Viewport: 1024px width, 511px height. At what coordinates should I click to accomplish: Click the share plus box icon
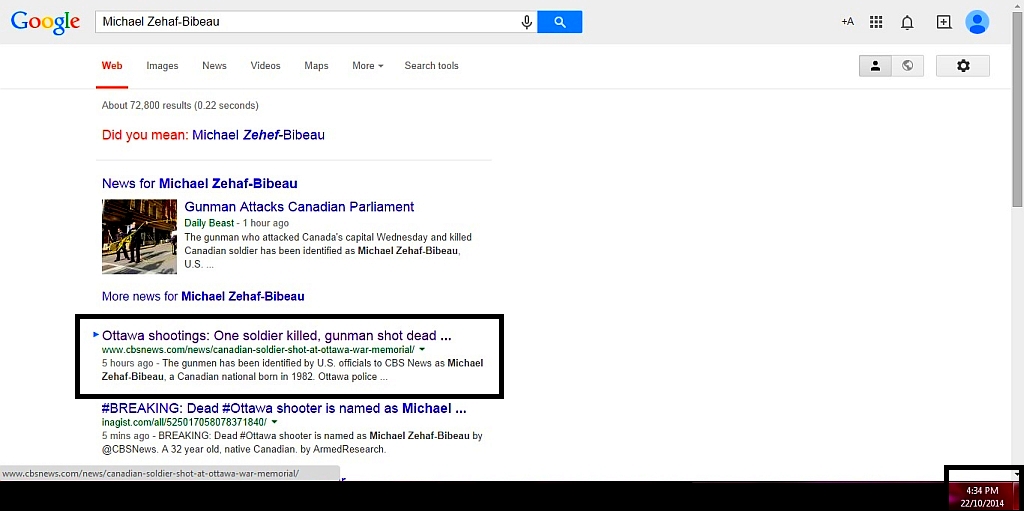pos(944,22)
